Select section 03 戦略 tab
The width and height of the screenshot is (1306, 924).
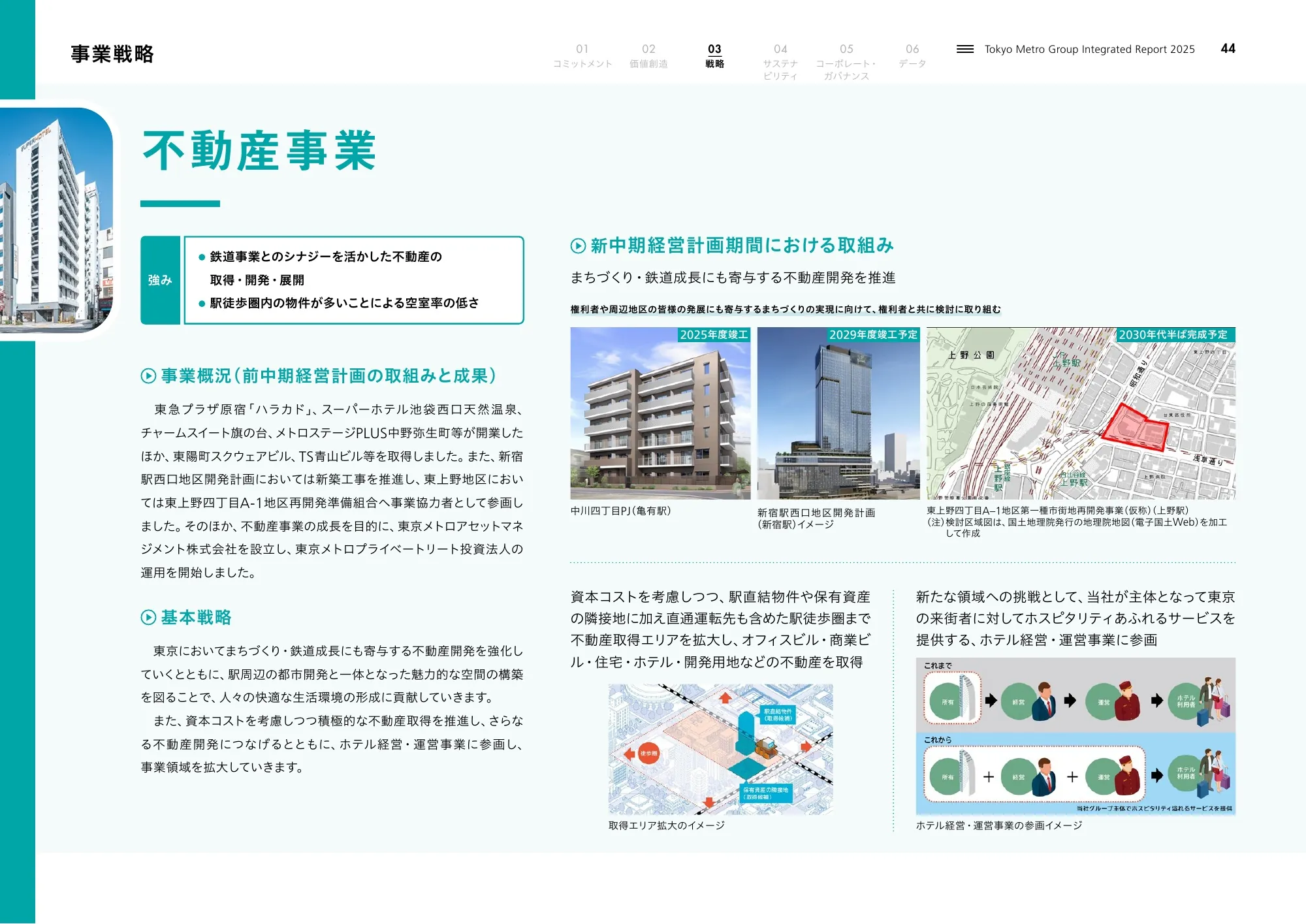tap(714, 56)
